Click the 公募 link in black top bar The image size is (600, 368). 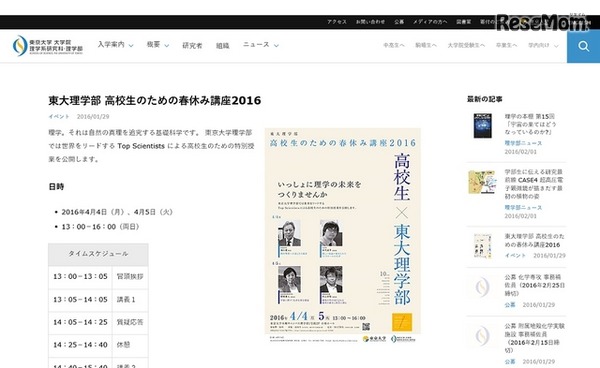(x=399, y=22)
